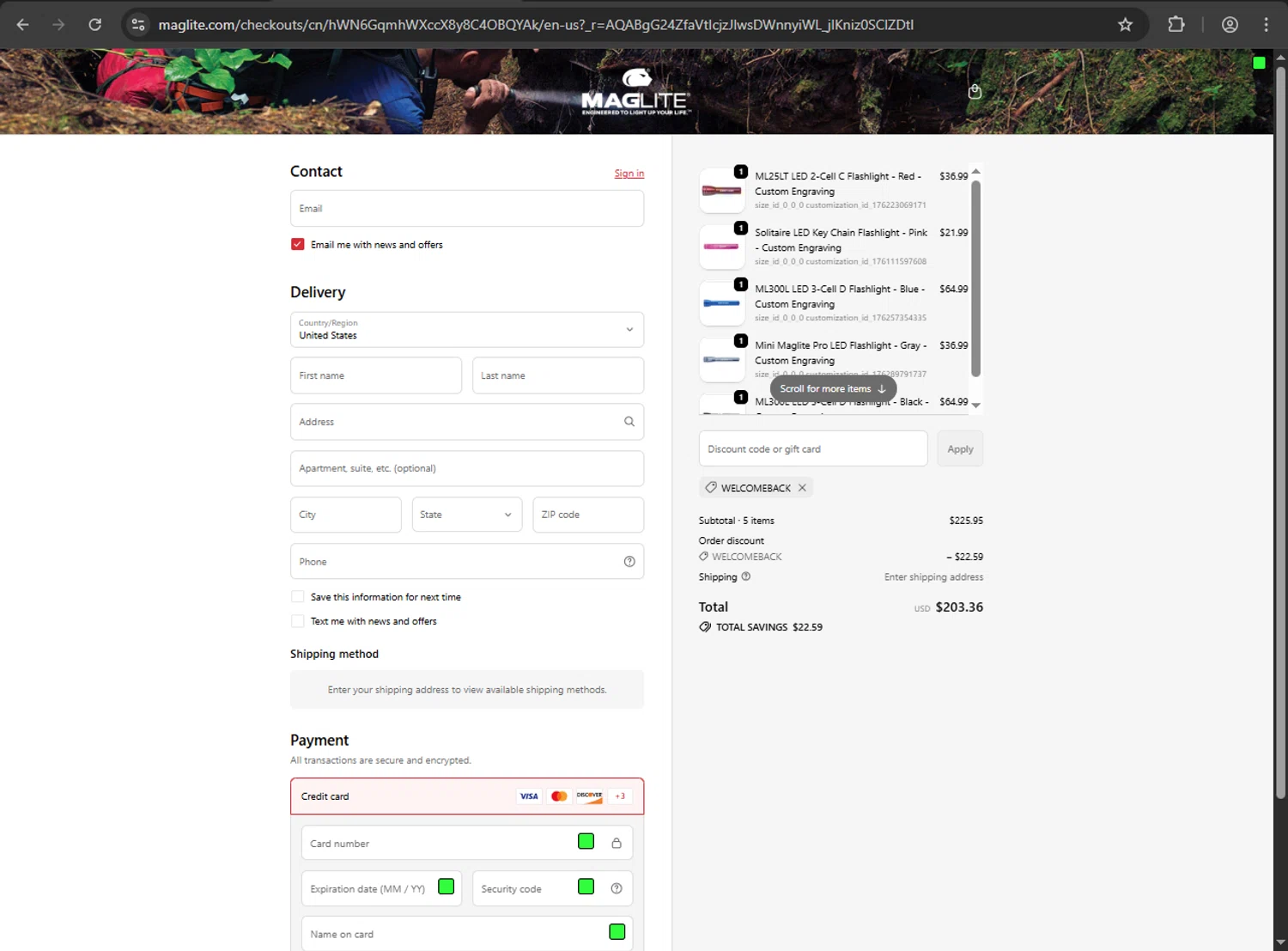Image resolution: width=1288 pixels, height=951 pixels.
Task: Click Scroll for more items button
Action: point(833,389)
